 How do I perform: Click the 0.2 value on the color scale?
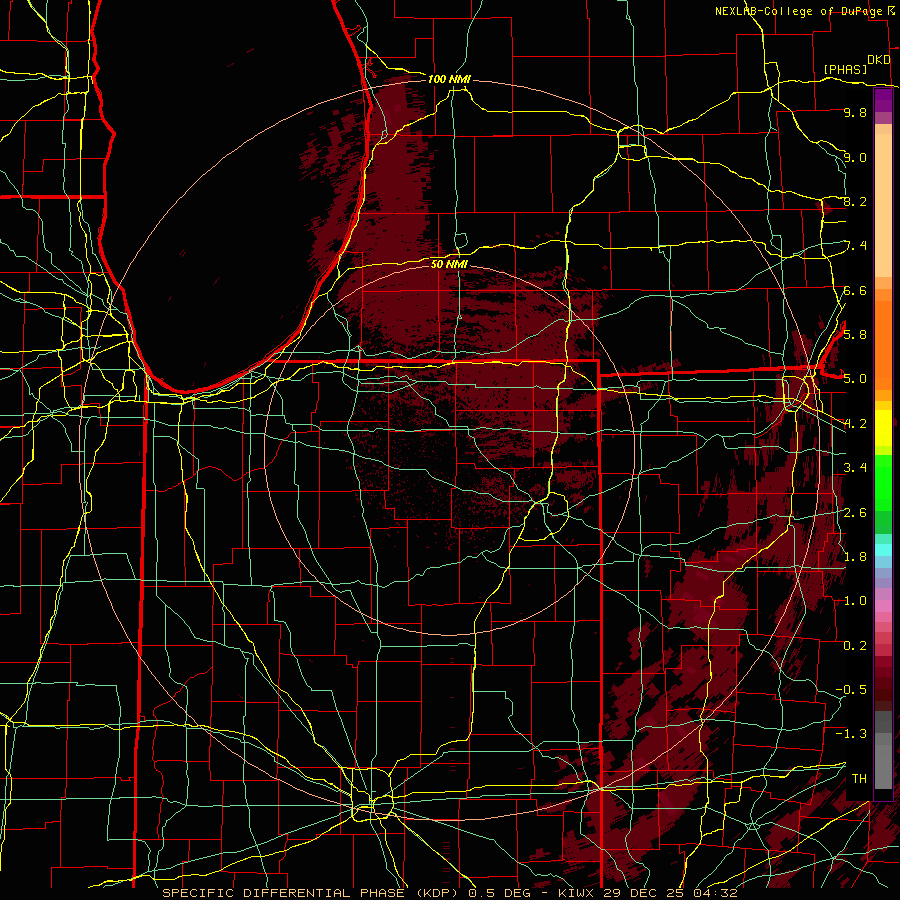pyautogui.click(x=855, y=645)
